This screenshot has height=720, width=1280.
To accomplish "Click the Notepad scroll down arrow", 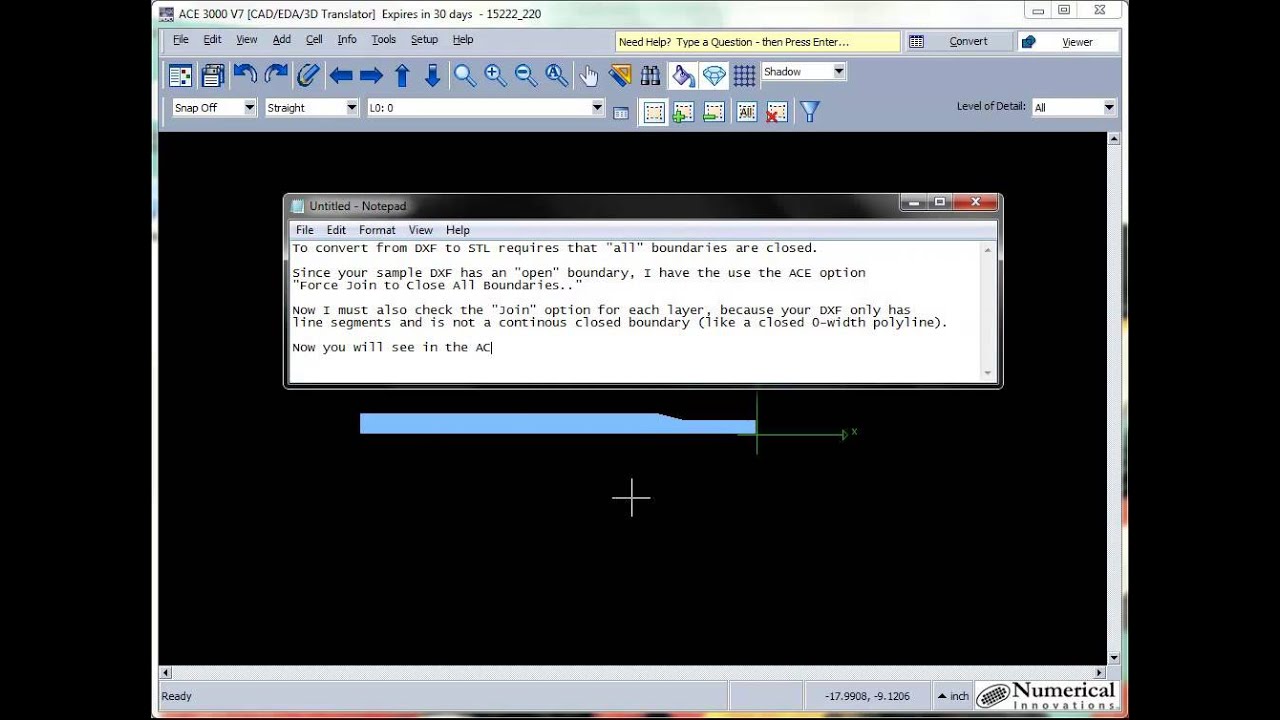I will (x=989, y=372).
